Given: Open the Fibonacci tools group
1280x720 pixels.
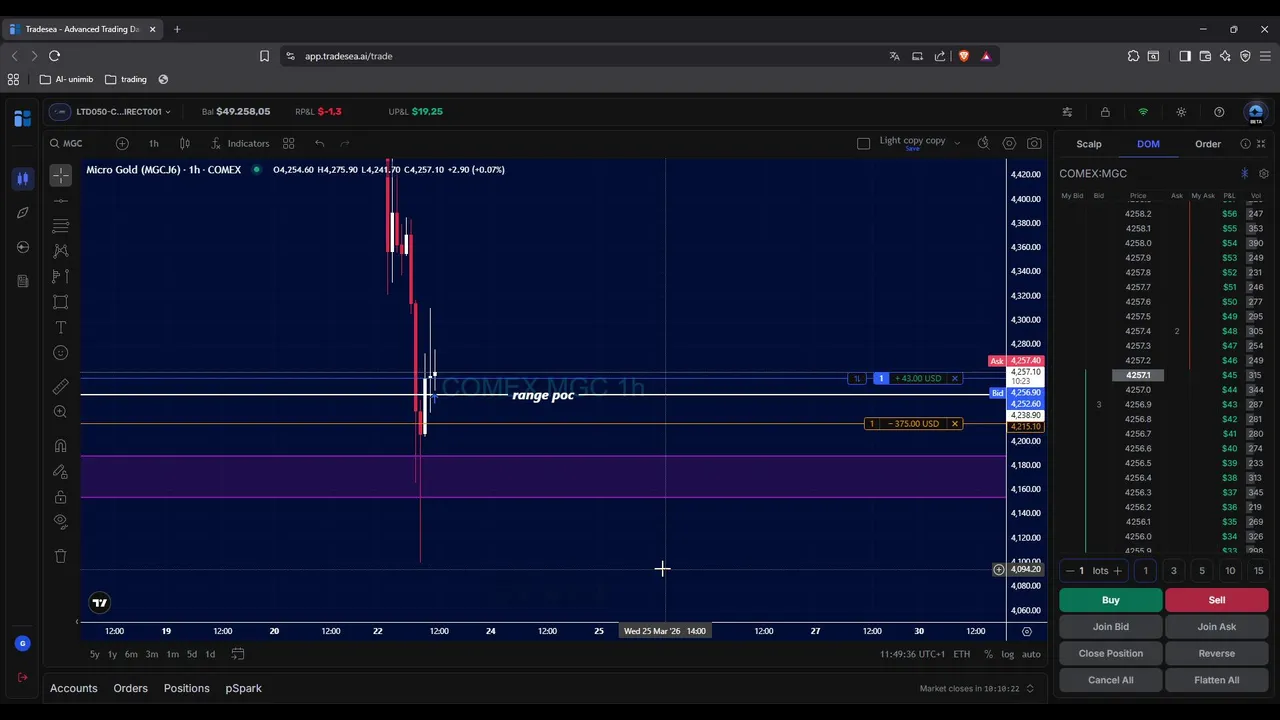Looking at the screenshot, I should [60, 226].
